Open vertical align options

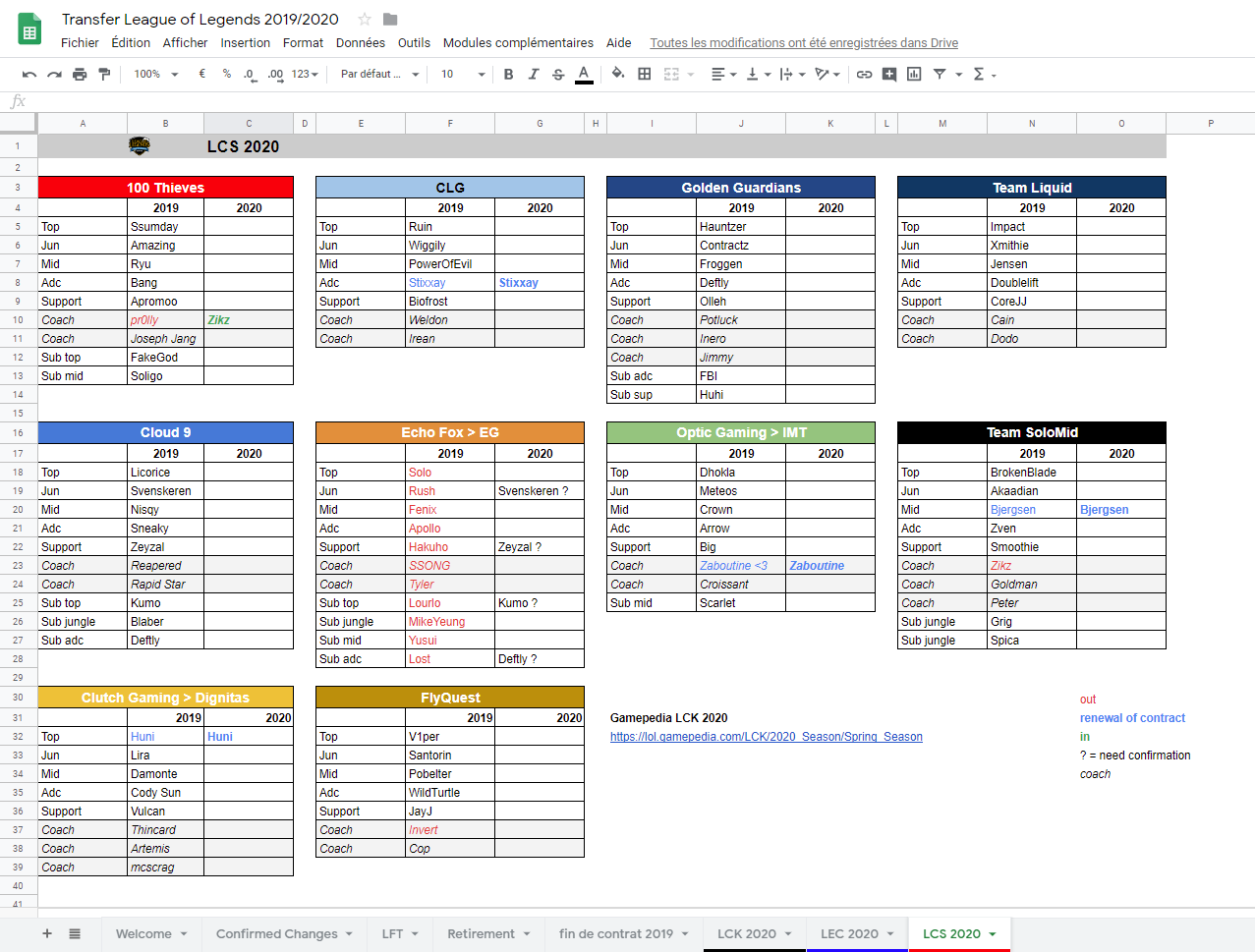click(x=758, y=75)
